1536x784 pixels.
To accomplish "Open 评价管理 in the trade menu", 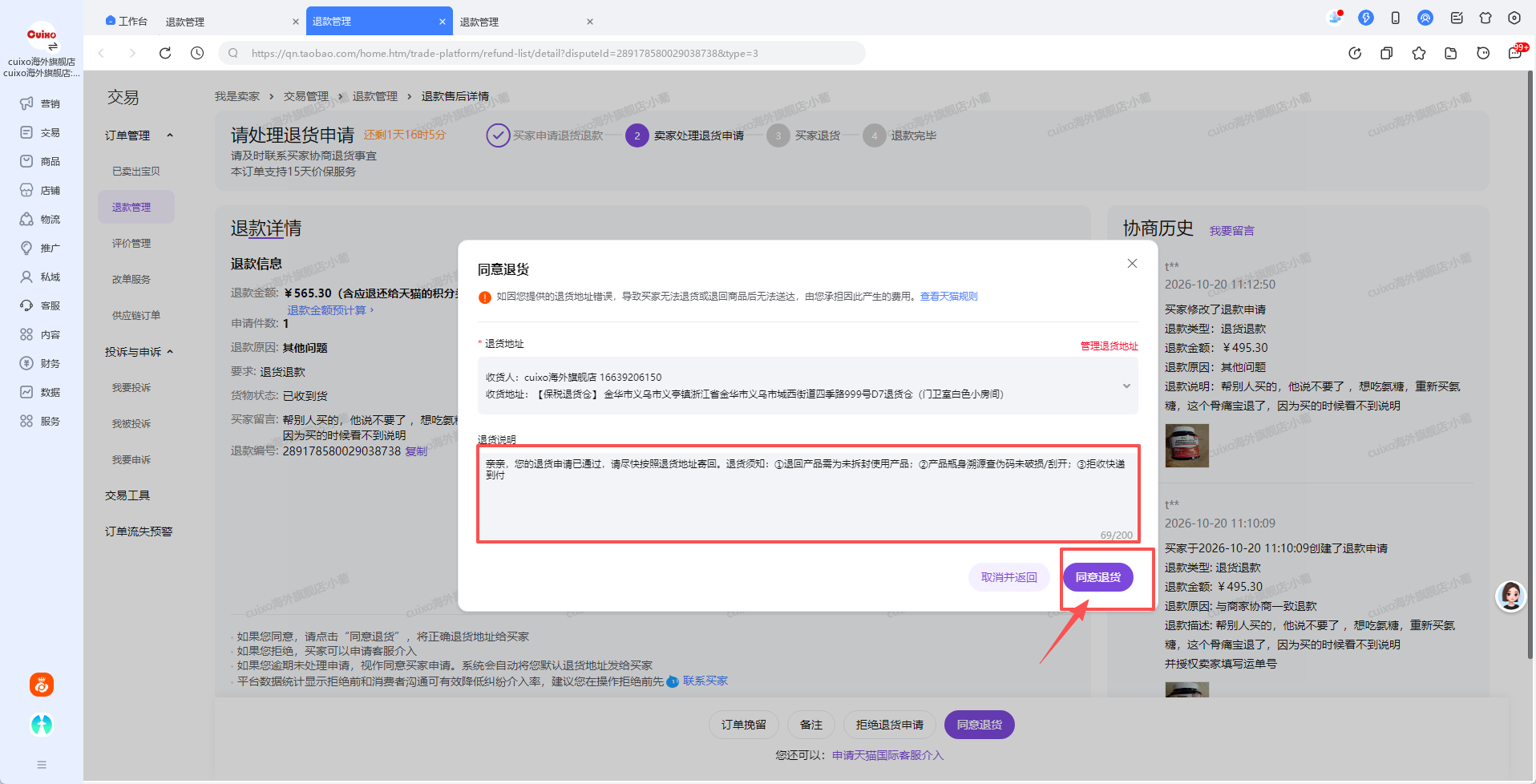I will (131, 244).
